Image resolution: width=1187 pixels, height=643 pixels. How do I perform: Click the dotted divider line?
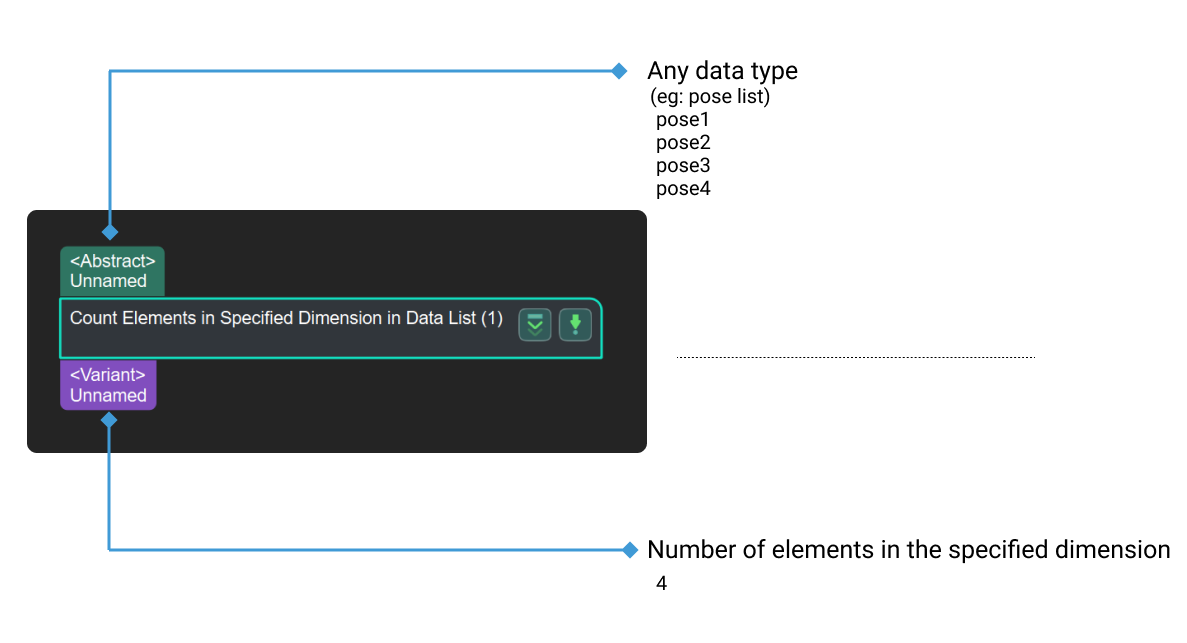point(855,355)
